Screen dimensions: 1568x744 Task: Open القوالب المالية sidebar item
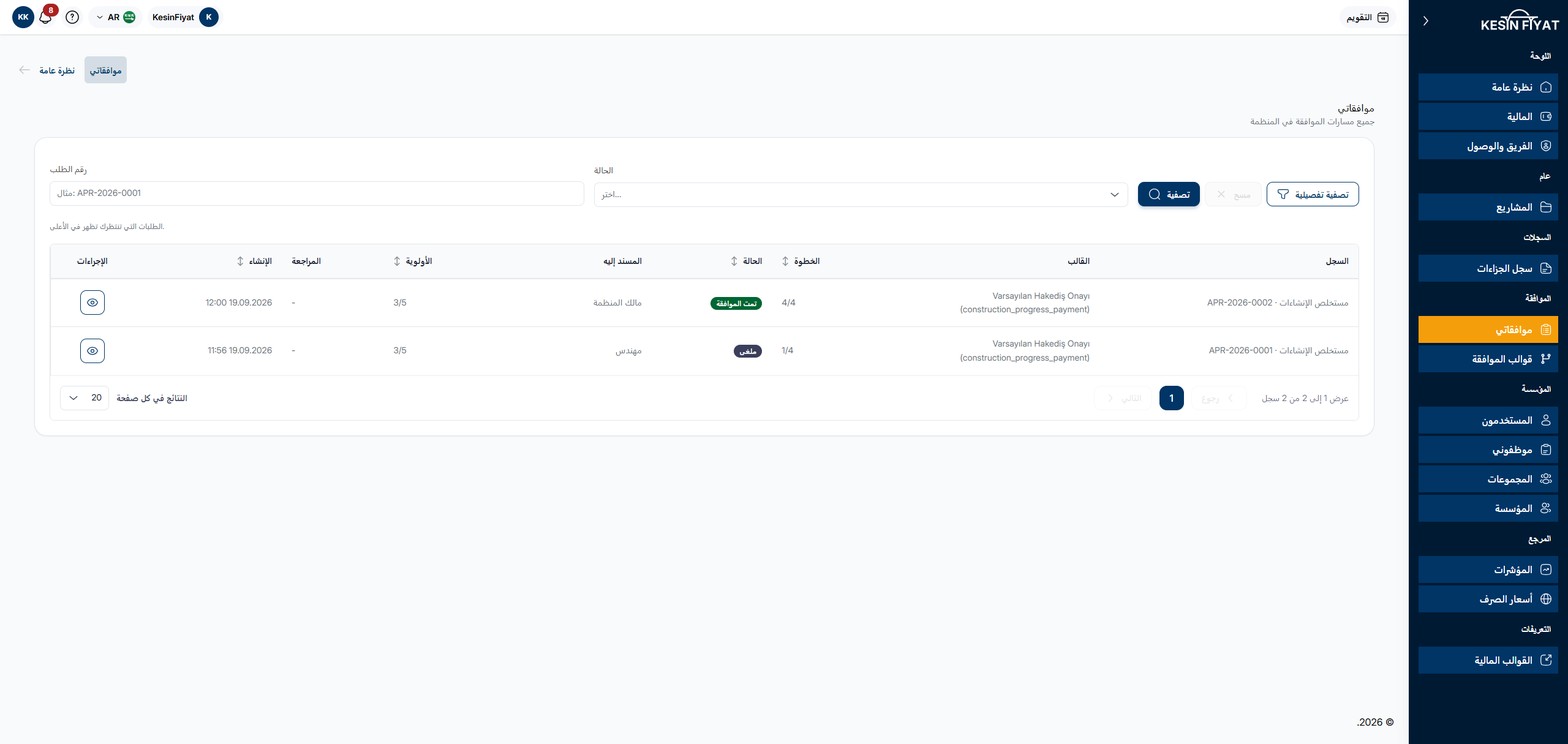[x=1488, y=660]
